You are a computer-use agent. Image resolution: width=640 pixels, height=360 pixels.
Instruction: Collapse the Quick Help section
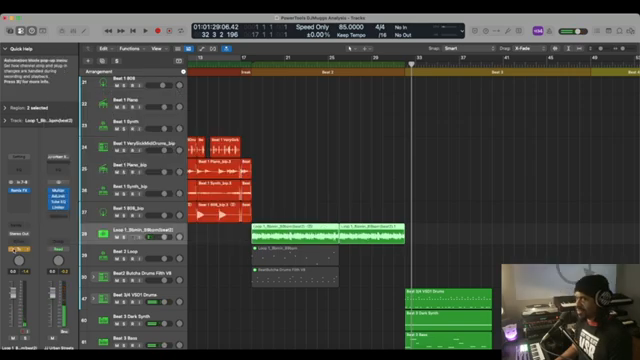[5, 49]
